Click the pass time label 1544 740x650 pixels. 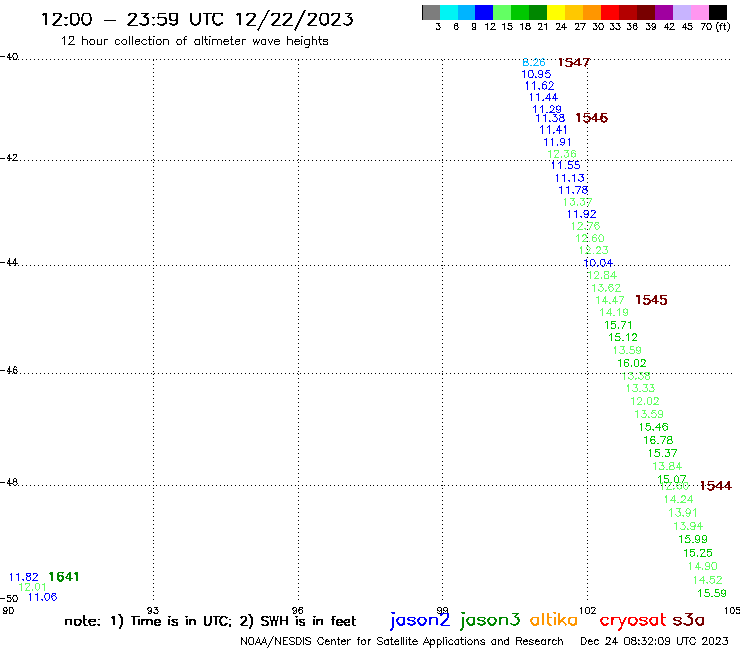point(715,486)
